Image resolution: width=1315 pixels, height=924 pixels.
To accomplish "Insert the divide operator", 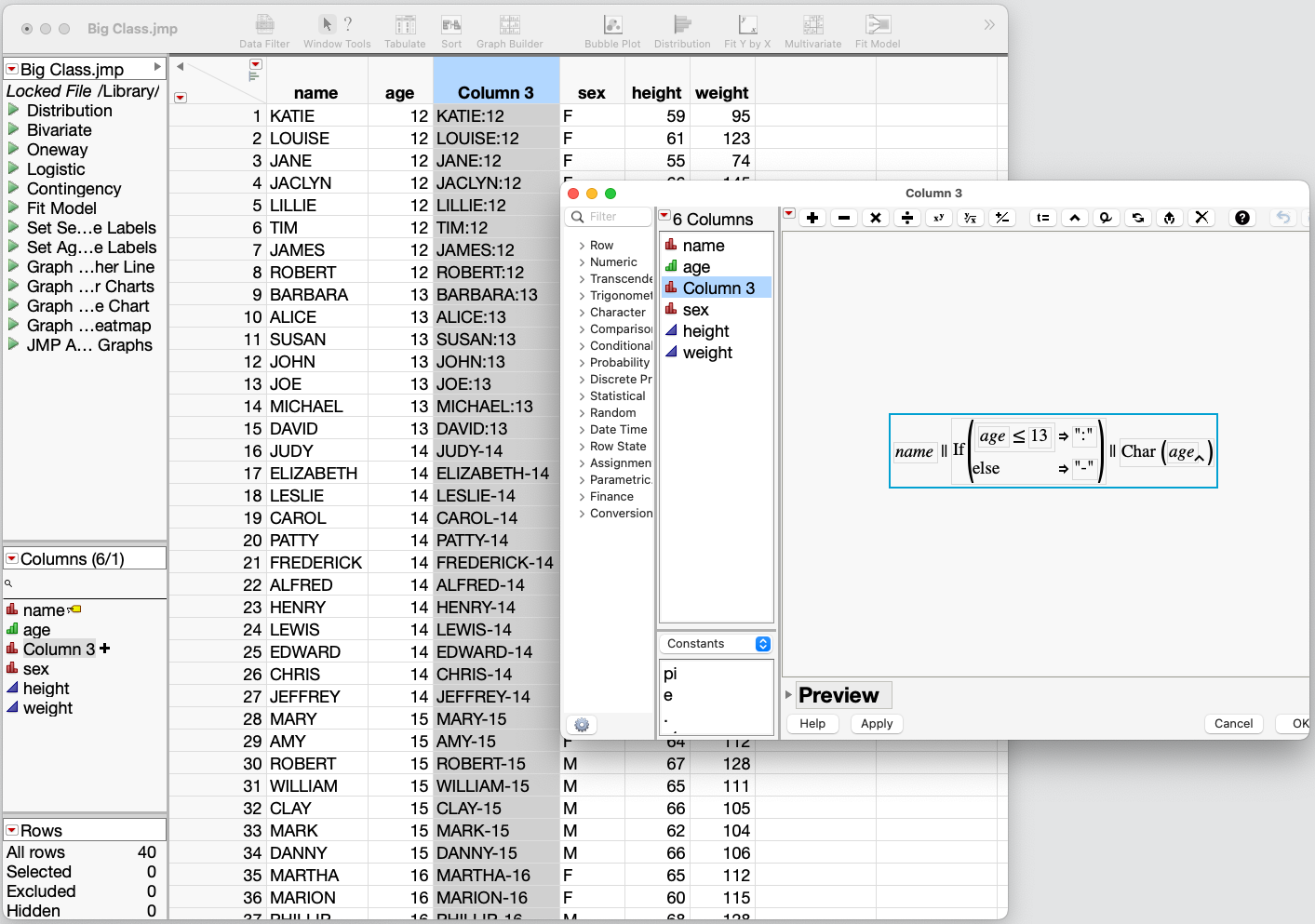I will click(906, 218).
